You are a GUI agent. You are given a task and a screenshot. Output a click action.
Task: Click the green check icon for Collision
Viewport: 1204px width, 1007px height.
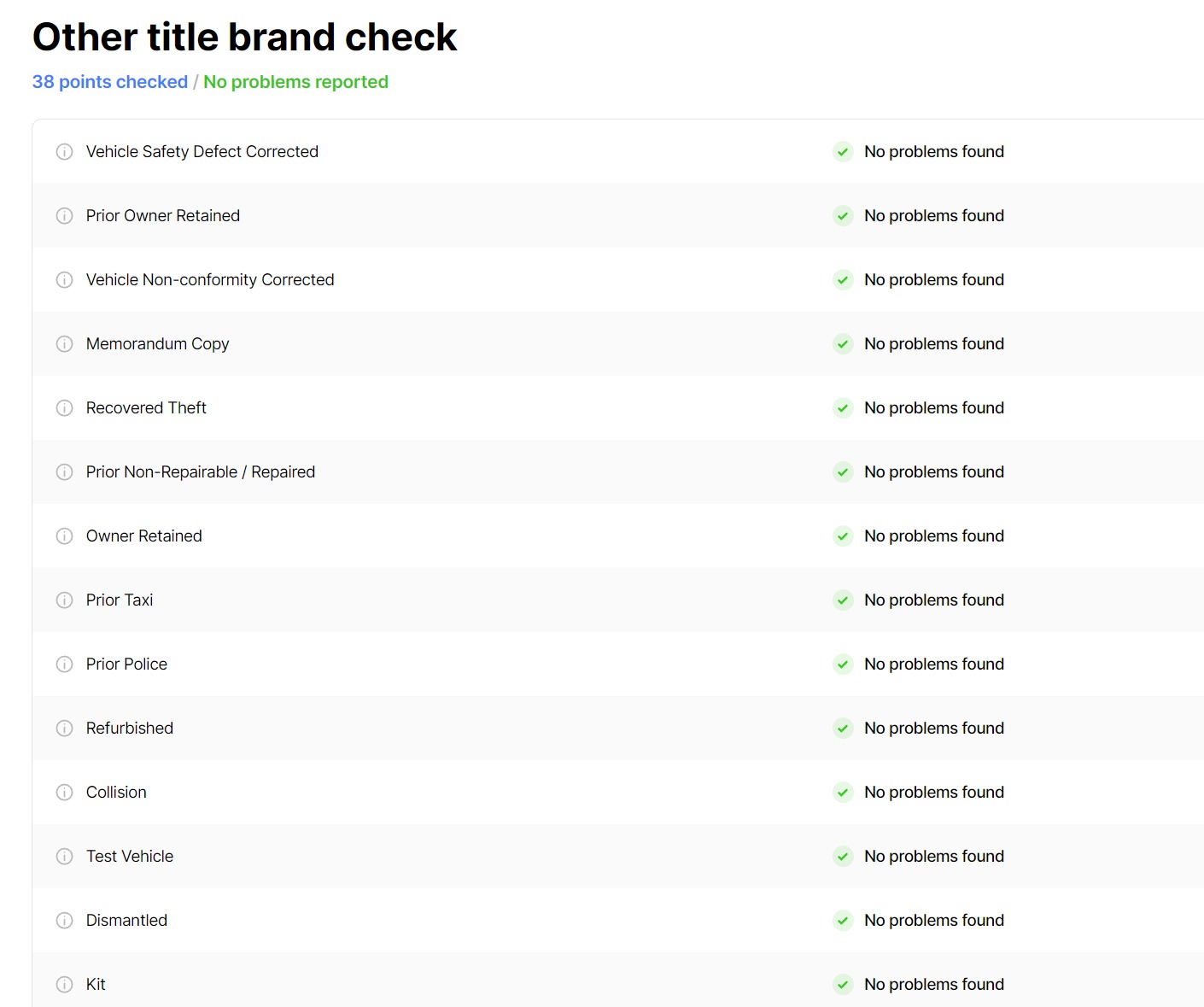(843, 793)
